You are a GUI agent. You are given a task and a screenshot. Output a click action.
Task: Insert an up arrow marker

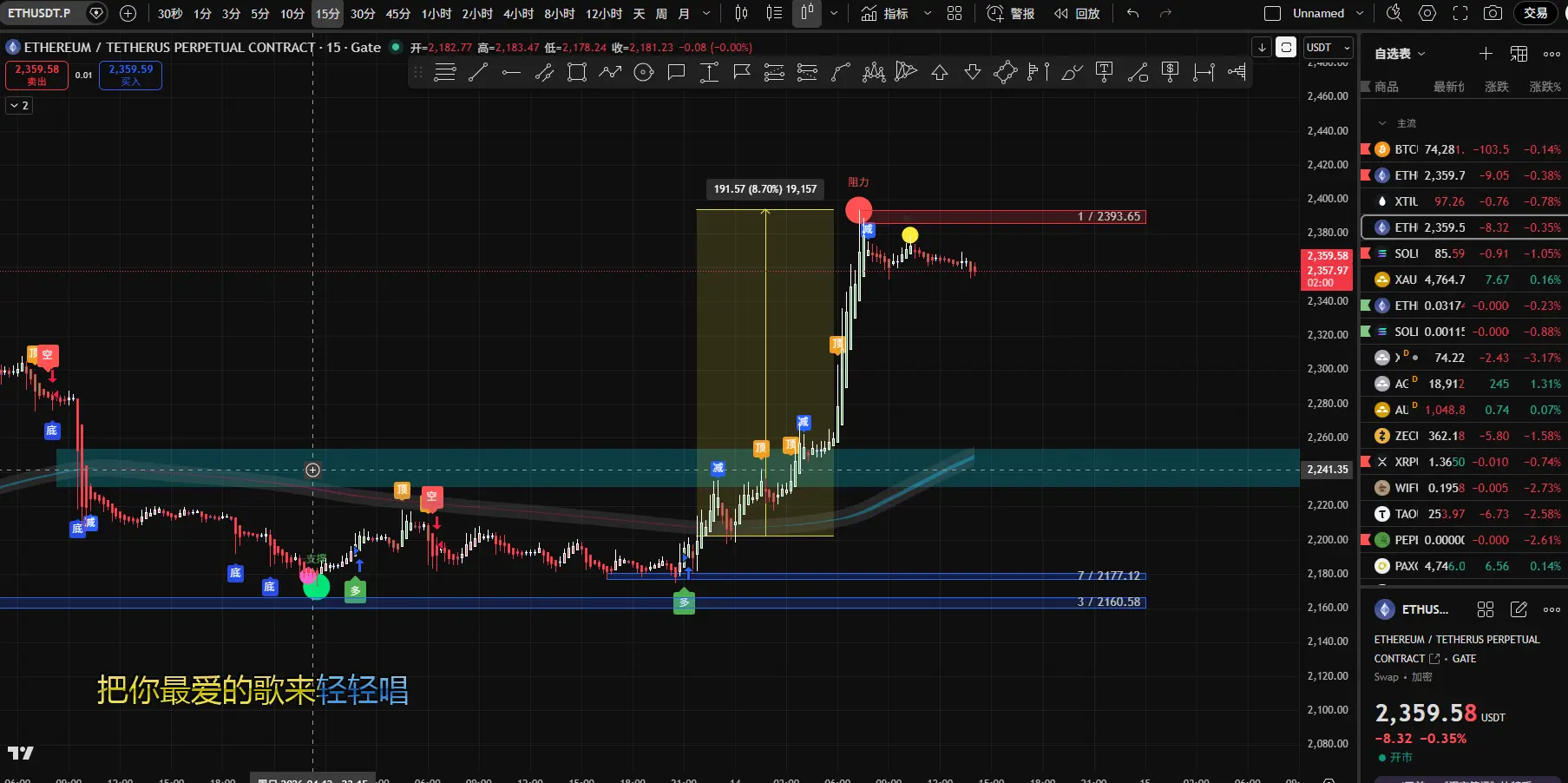[940, 73]
